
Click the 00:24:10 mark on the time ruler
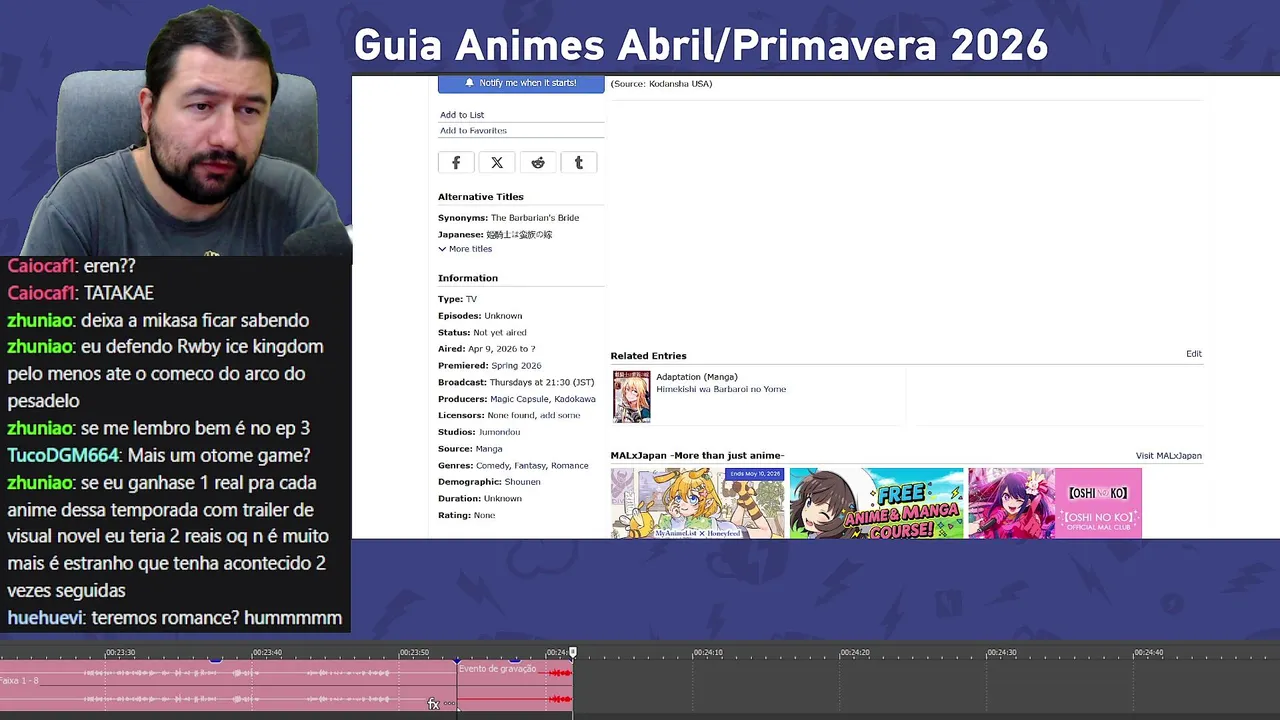click(x=707, y=653)
